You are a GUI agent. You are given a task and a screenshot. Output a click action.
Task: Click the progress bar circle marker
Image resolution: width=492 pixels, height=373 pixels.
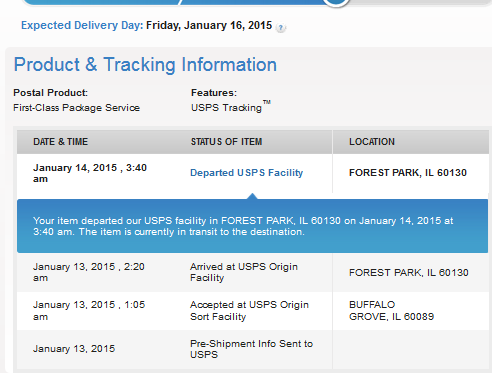(336, 2)
